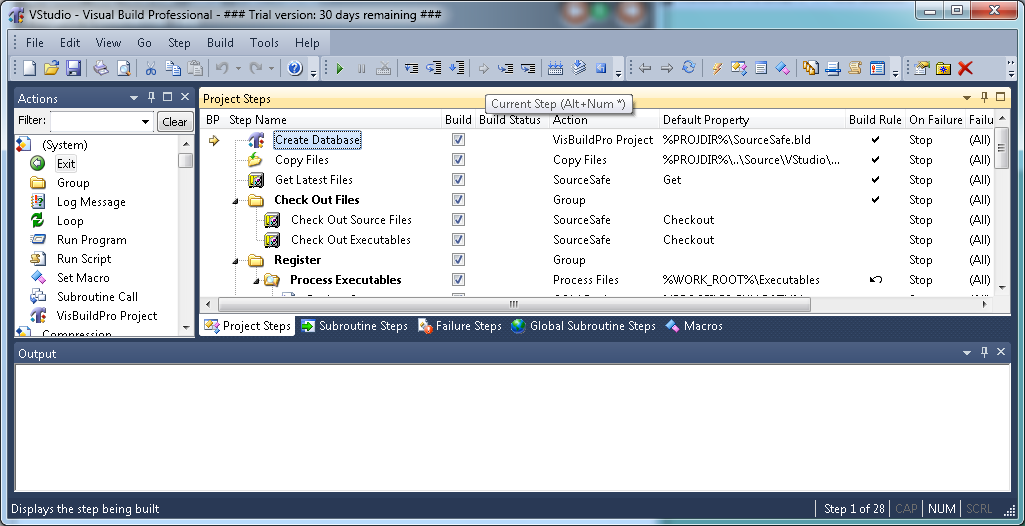The height and width of the screenshot is (526, 1025).
Task: Open the Build menu
Action: (x=220, y=42)
